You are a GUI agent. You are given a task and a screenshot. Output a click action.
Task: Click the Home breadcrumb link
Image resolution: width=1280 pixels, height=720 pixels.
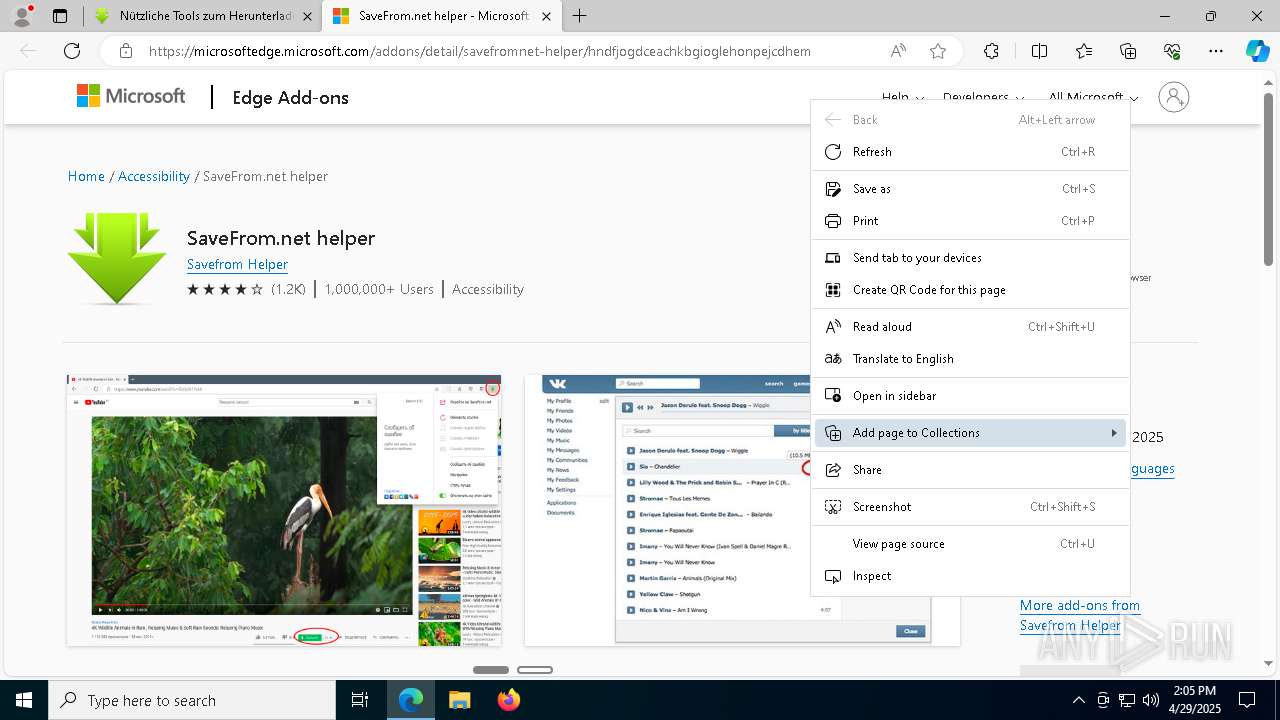tap(86, 176)
